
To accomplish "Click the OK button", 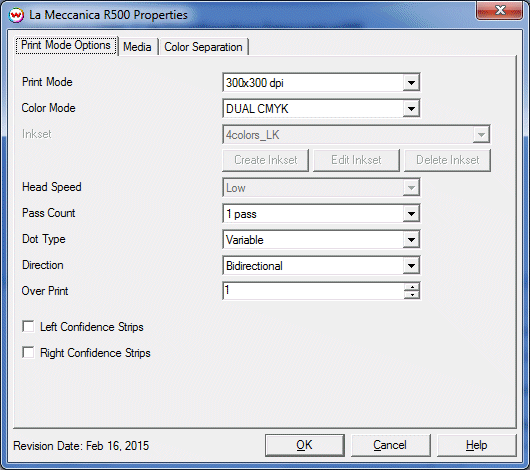I will click(x=305, y=445).
